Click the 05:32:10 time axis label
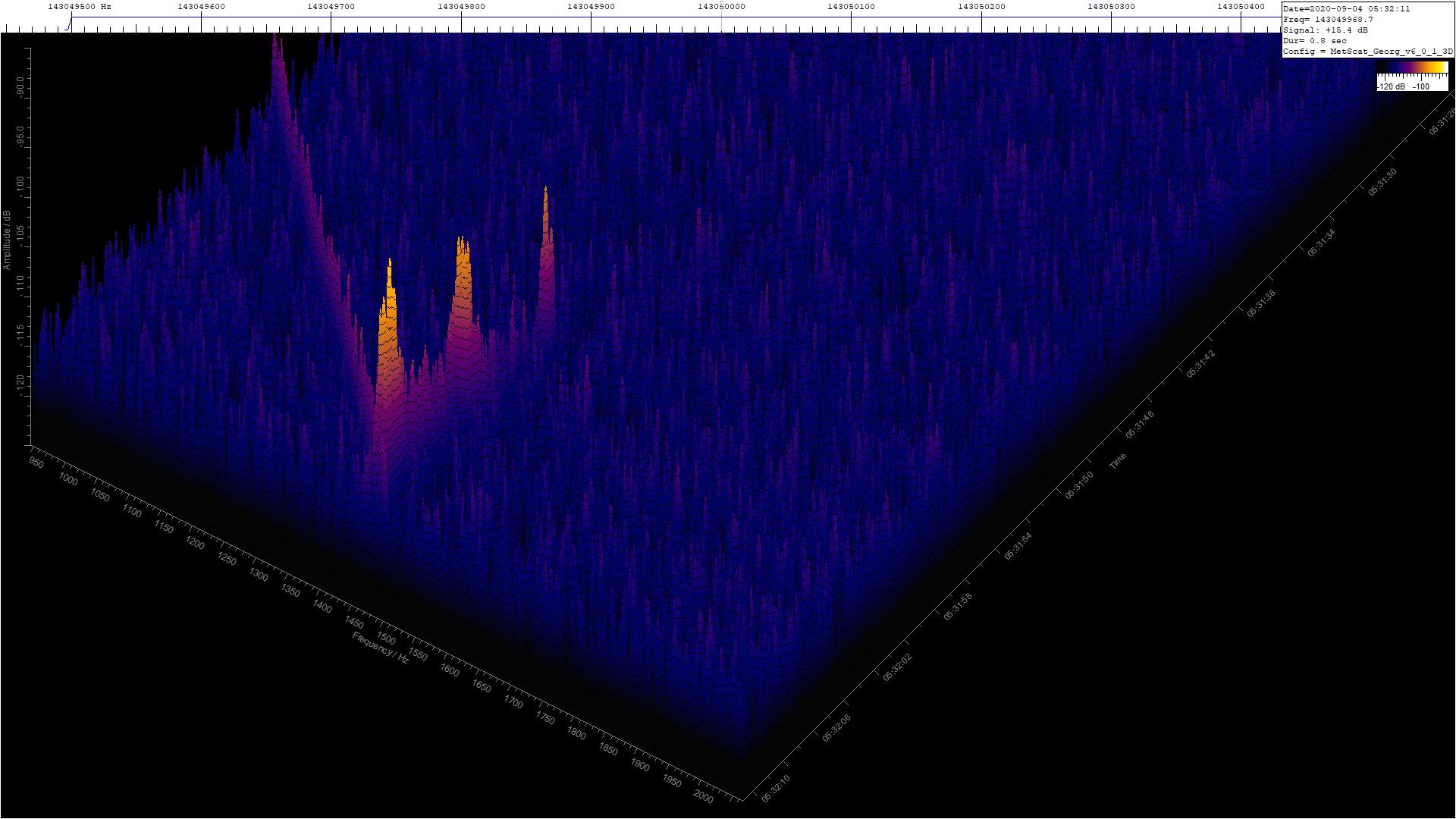The height and width of the screenshot is (819, 1456). click(776, 789)
